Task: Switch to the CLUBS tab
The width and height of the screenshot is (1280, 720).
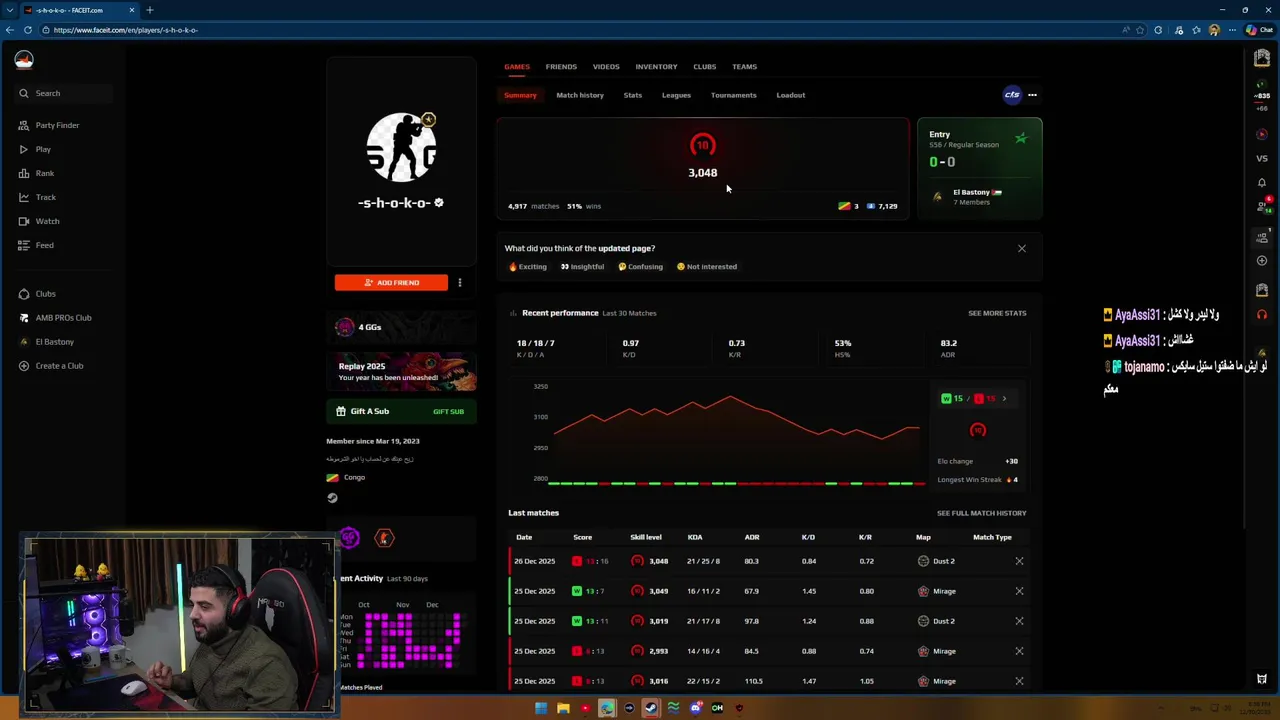Action: pos(704,66)
